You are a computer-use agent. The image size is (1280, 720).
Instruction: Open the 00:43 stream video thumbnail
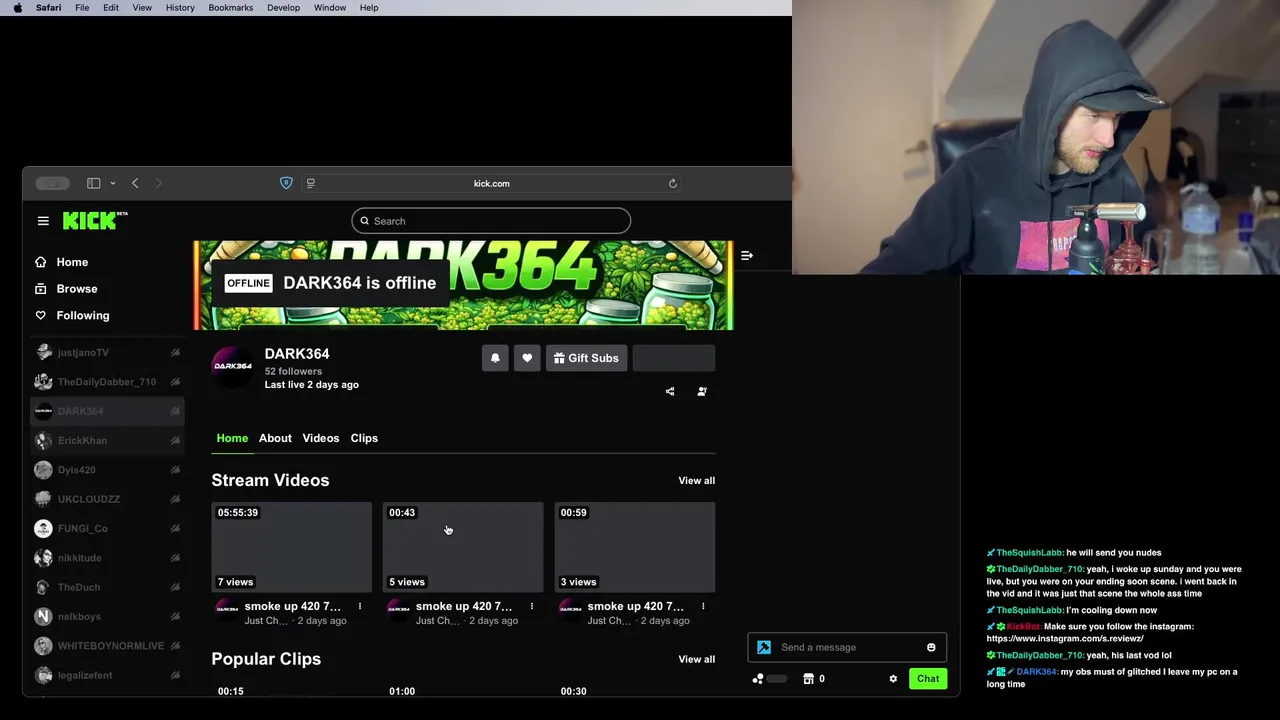[x=463, y=547]
